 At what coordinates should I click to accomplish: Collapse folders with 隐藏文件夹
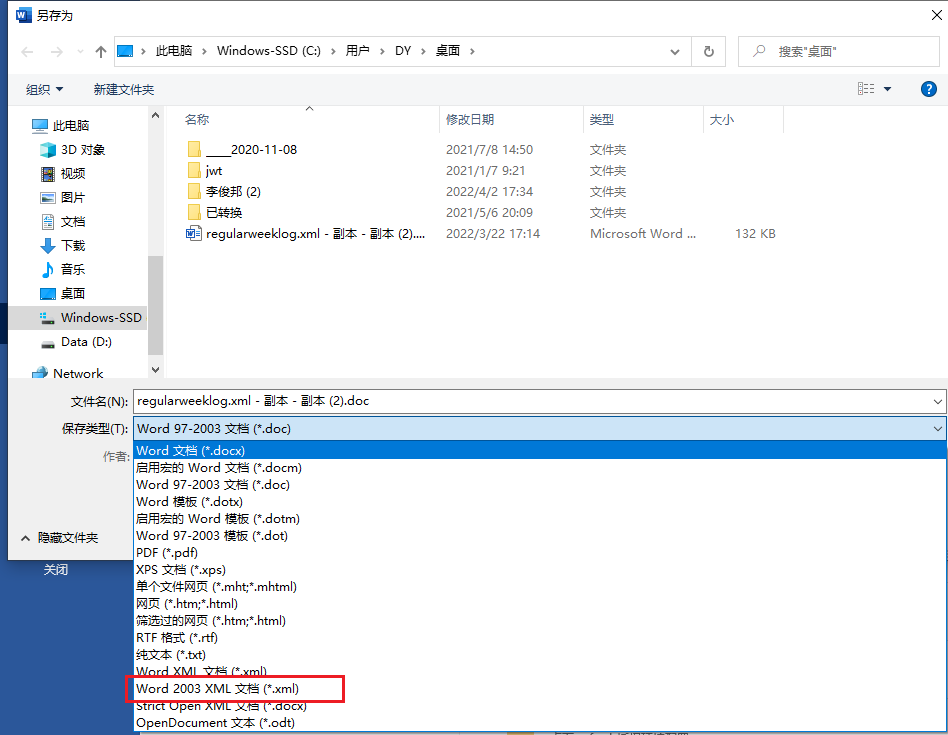pos(59,537)
